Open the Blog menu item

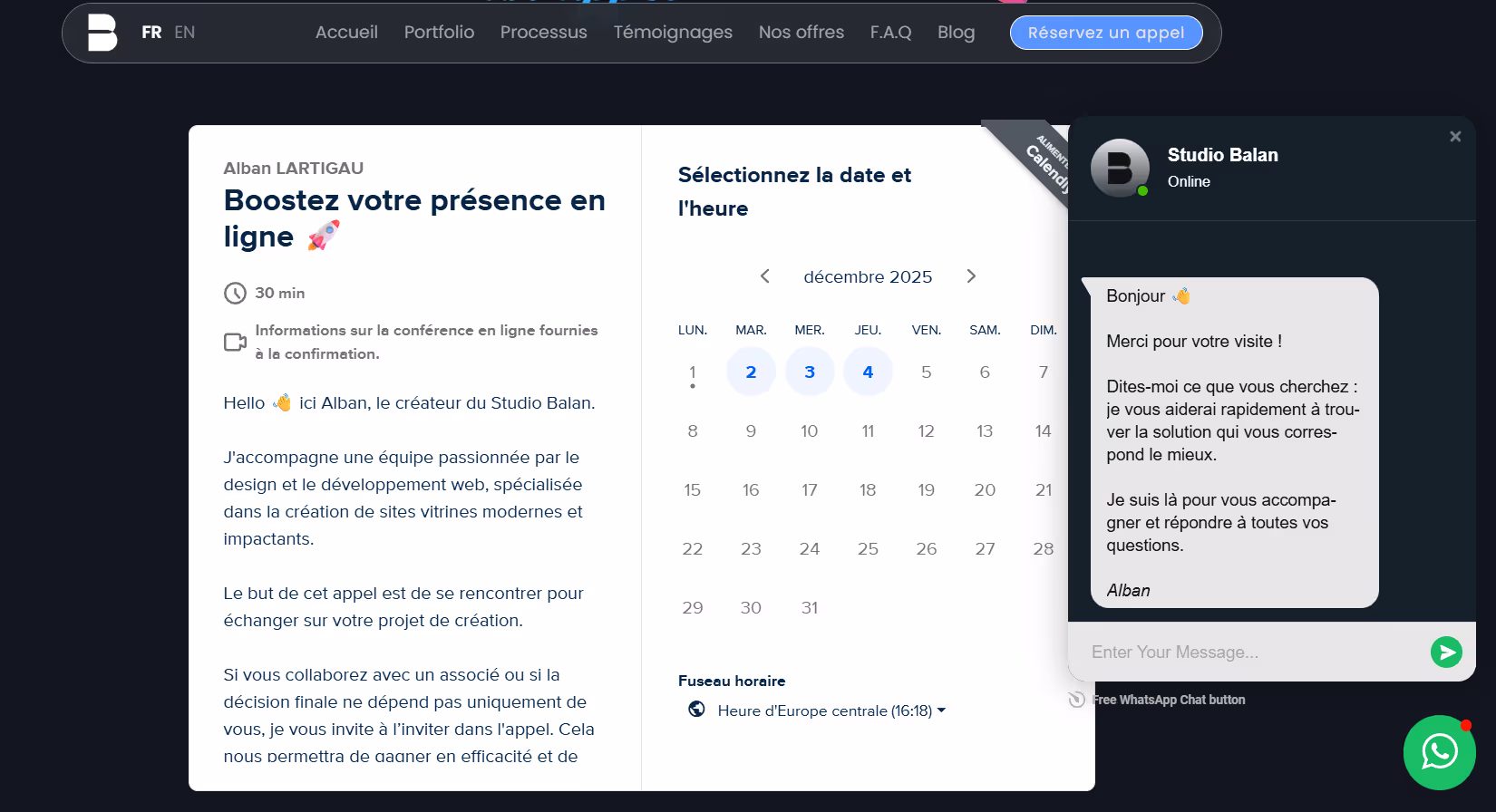point(957,33)
